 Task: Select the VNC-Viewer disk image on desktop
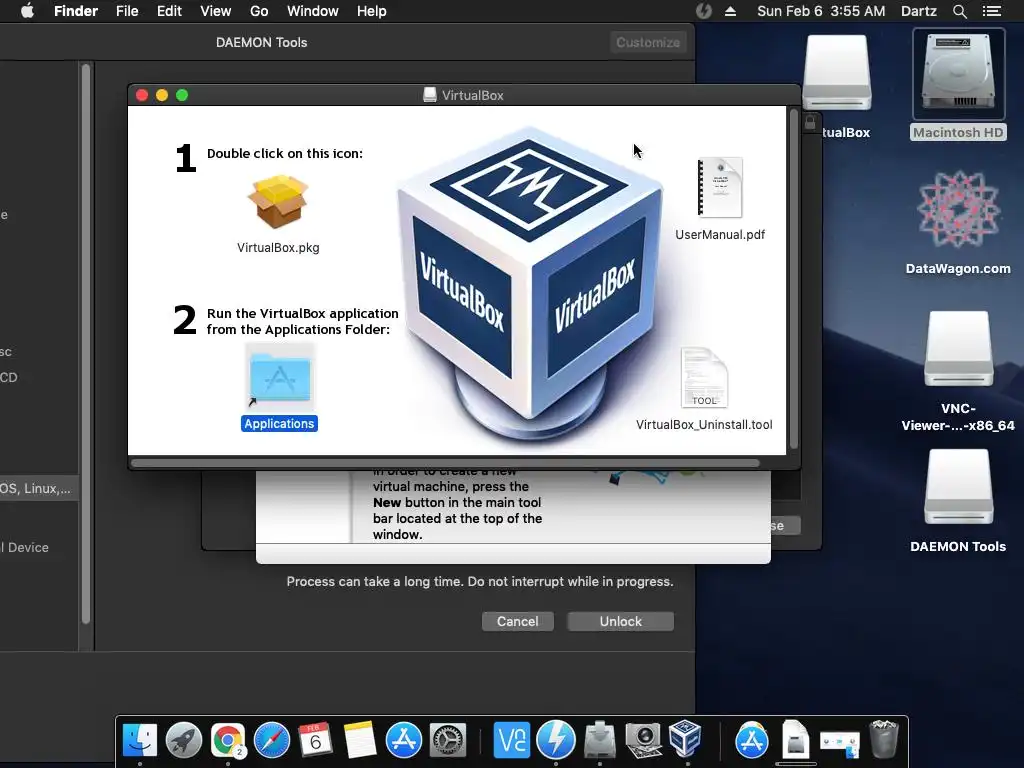[958, 349]
